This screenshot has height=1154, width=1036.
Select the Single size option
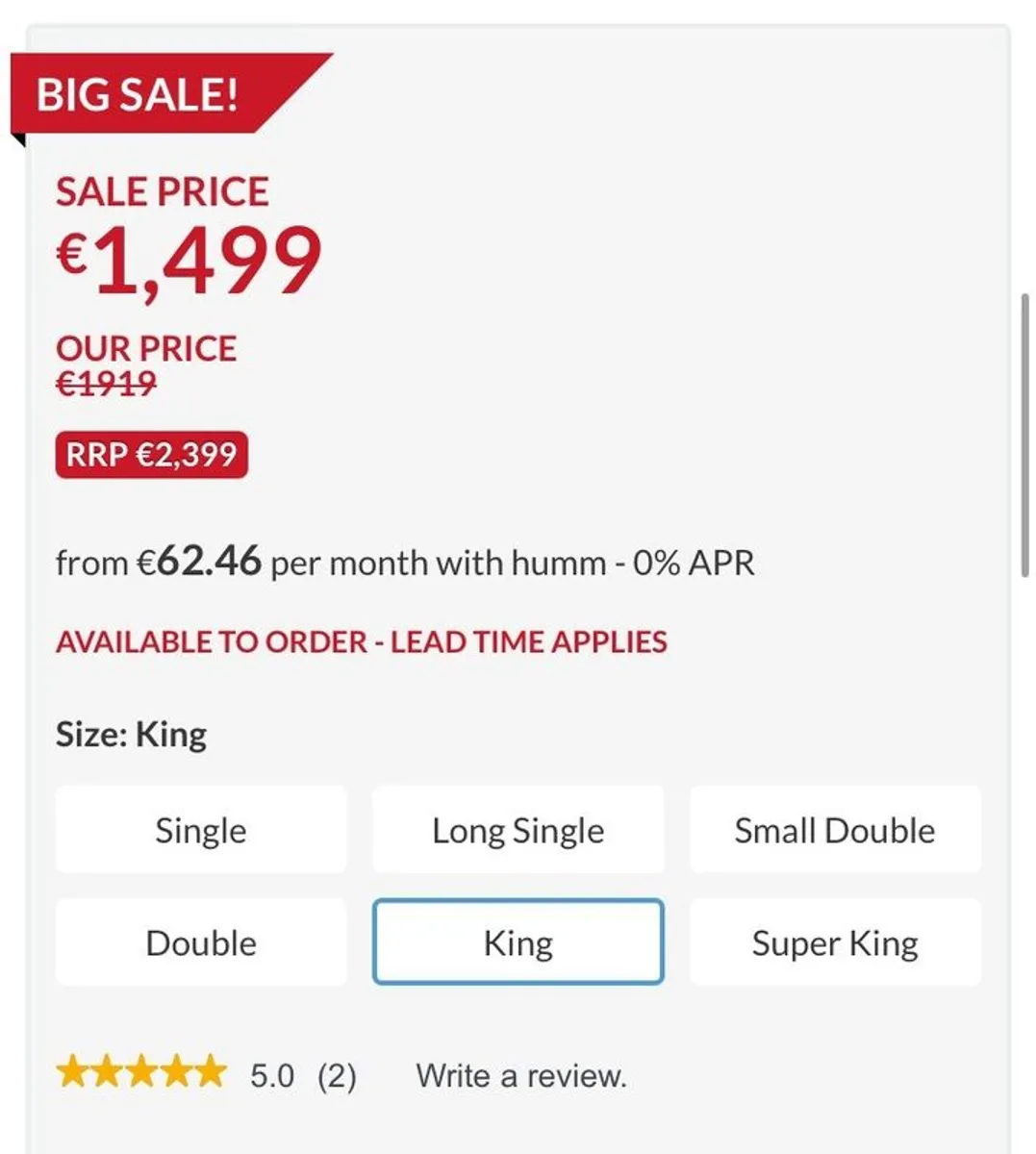(x=200, y=830)
